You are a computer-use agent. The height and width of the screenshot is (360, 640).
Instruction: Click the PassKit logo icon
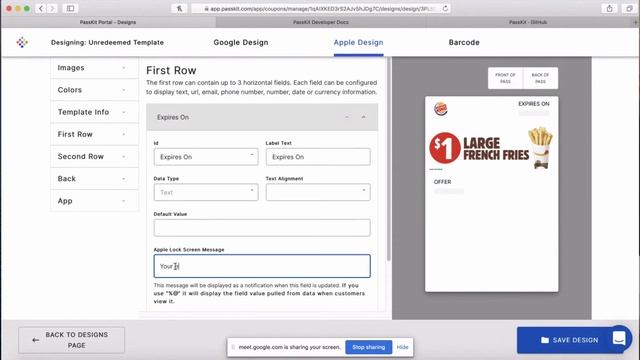22,42
